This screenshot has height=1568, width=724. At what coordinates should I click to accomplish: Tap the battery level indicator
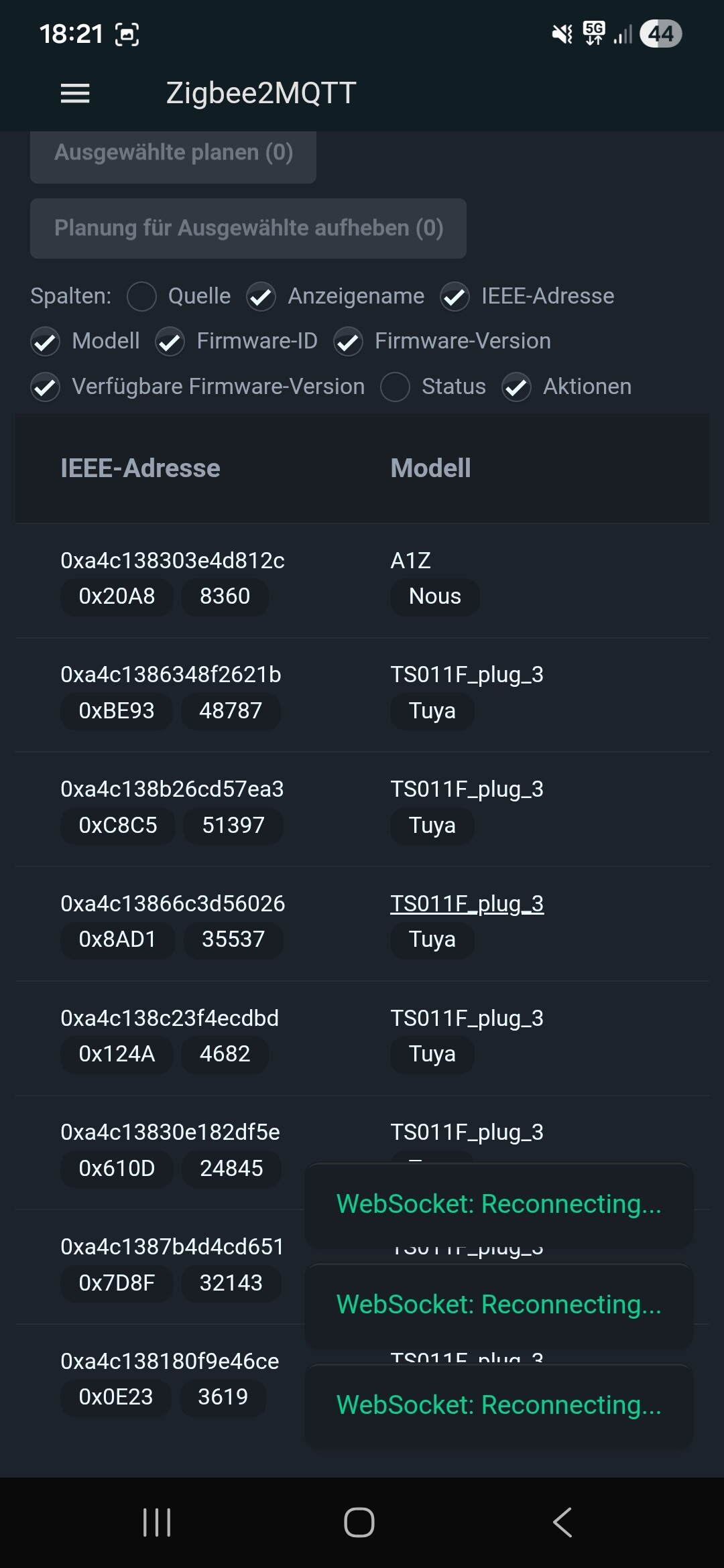[x=660, y=34]
